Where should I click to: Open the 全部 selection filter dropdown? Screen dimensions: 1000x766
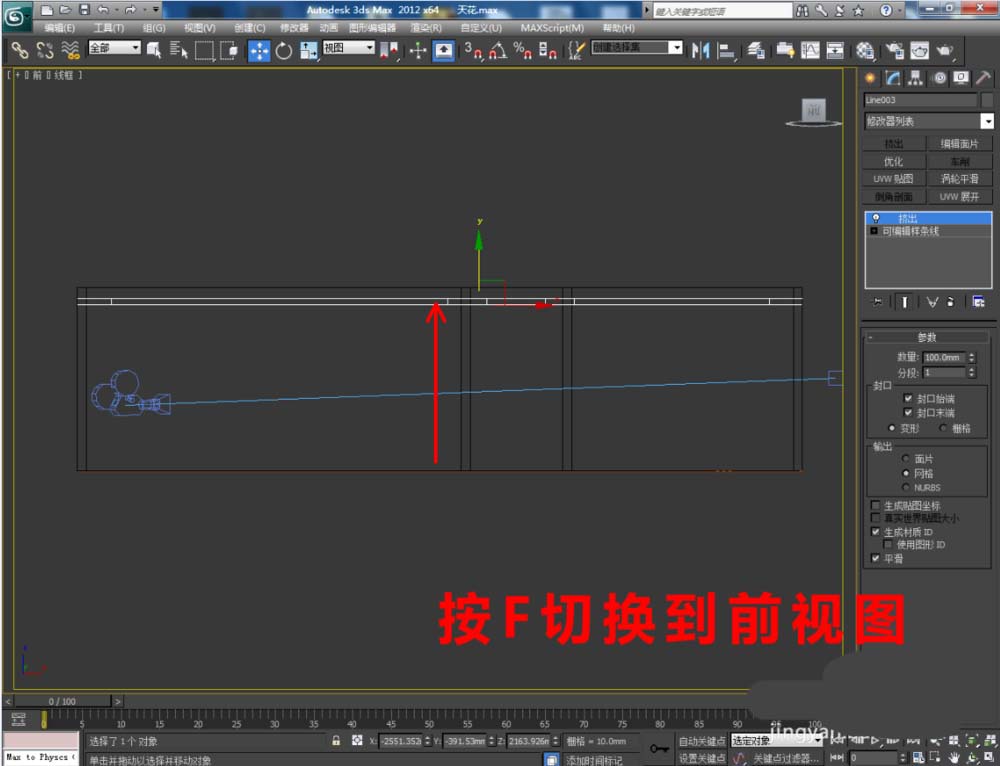pos(114,48)
